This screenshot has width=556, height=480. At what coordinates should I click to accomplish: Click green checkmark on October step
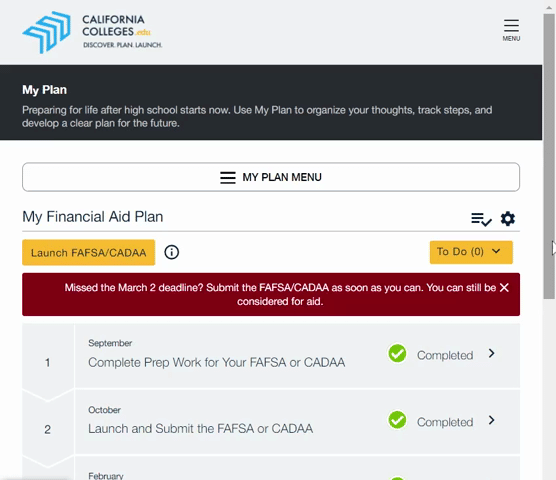(x=397, y=420)
